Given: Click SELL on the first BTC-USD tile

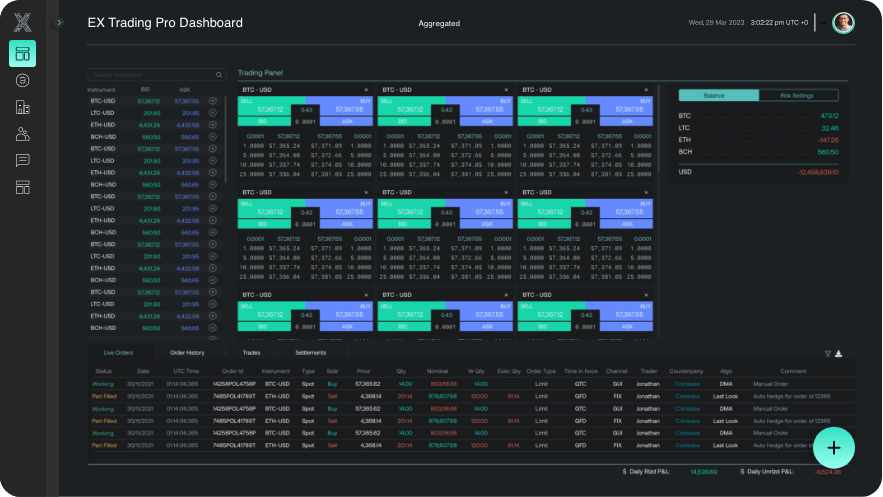Looking at the screenshot, I should 270,107.
